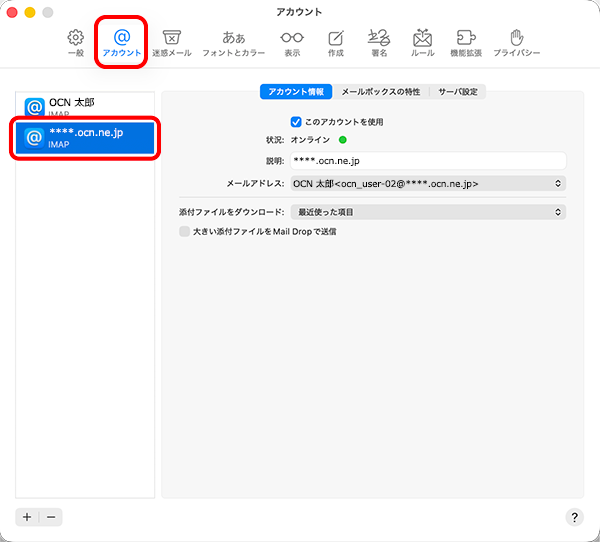Select the Accounts (アカウント) @ icon
Viewport: 600px width, 542px height.
pyautogui.click(x=122, y=41)
